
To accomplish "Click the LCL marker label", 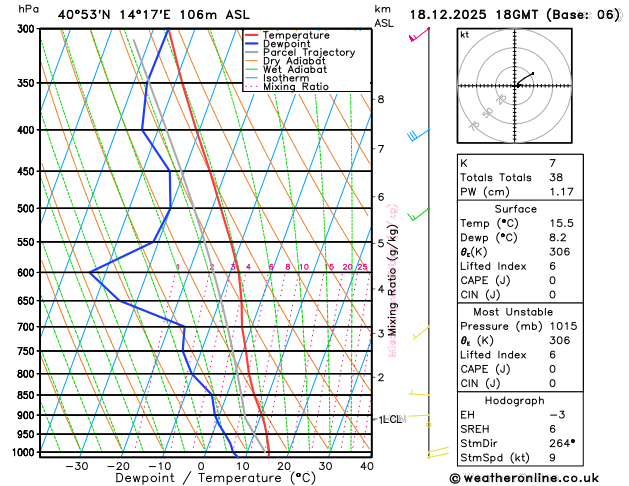I will [x=391, y=419].
